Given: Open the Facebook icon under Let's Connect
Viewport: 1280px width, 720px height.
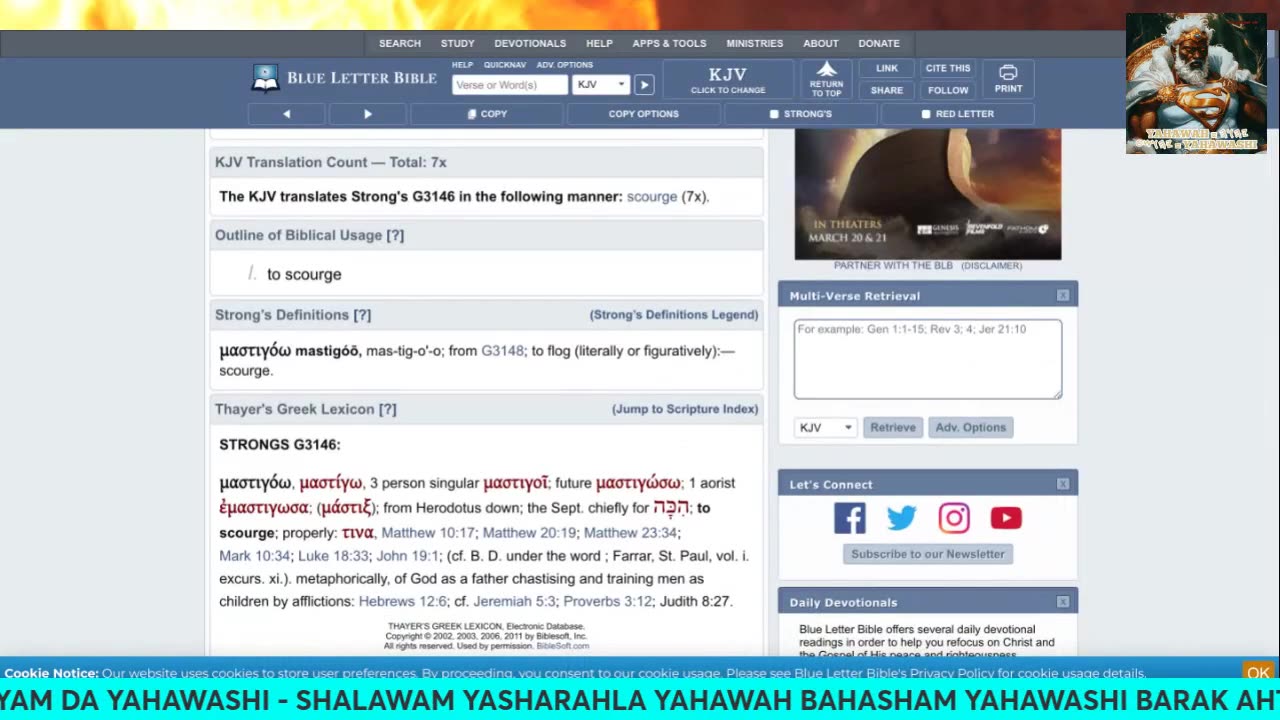Looking at the screenshot, I should [850, 518].
